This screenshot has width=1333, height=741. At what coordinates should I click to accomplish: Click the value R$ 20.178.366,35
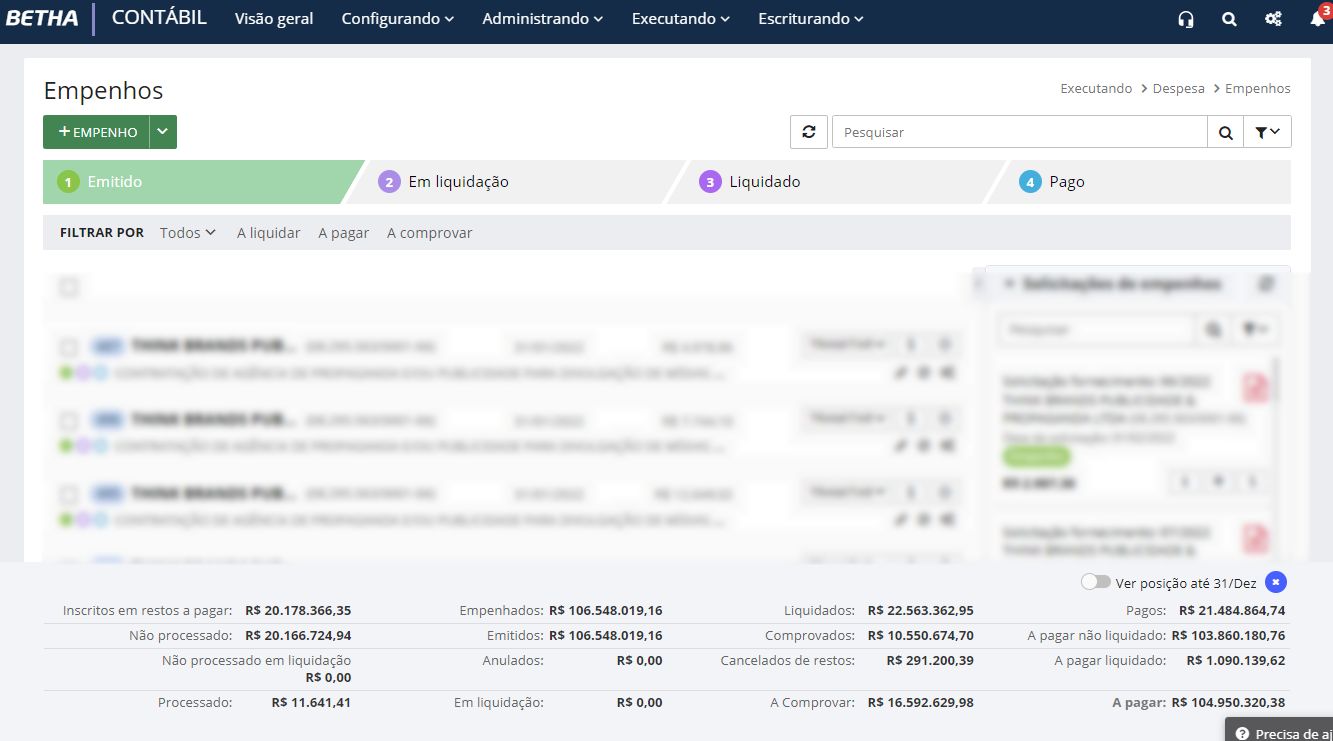point(298,610)
